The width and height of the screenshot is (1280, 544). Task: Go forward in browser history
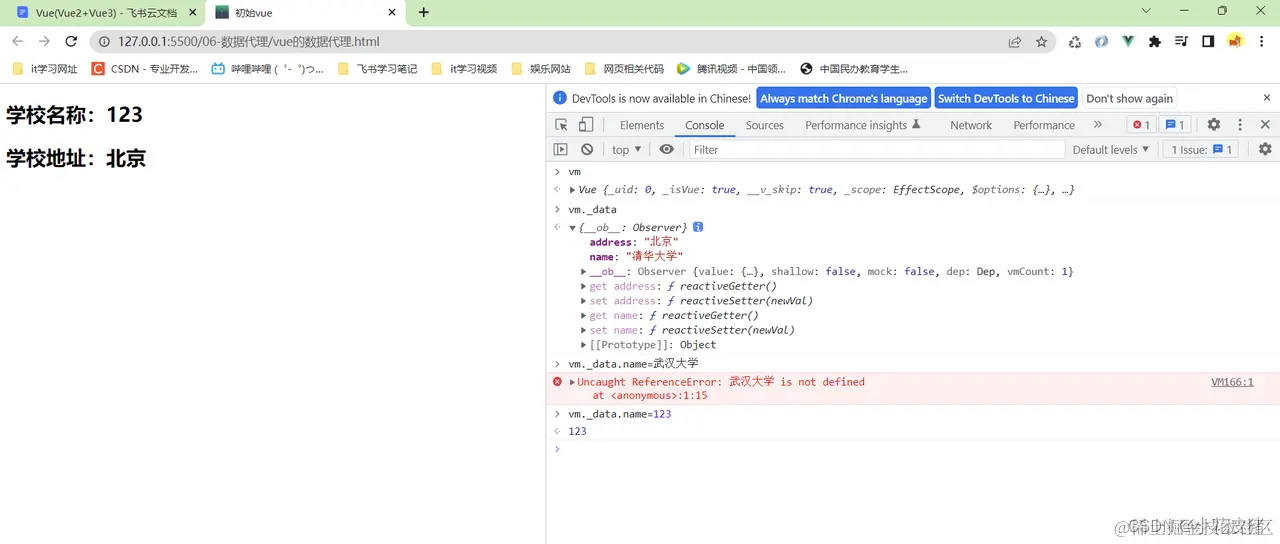(x=44, y=41)
